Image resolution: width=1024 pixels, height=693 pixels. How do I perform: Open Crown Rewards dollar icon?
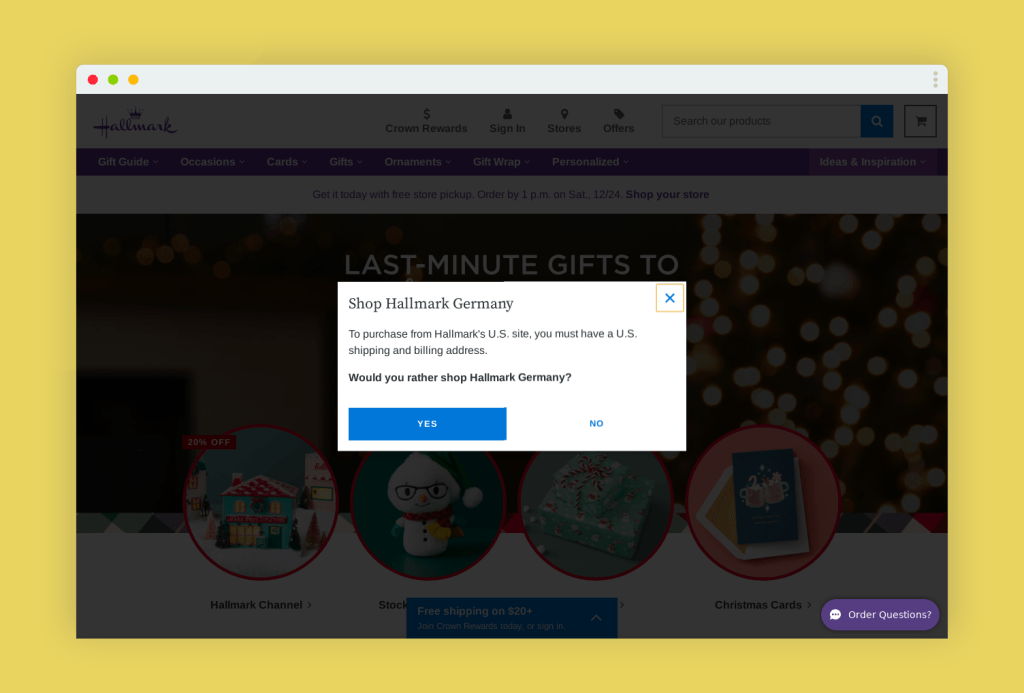point(426,114)
